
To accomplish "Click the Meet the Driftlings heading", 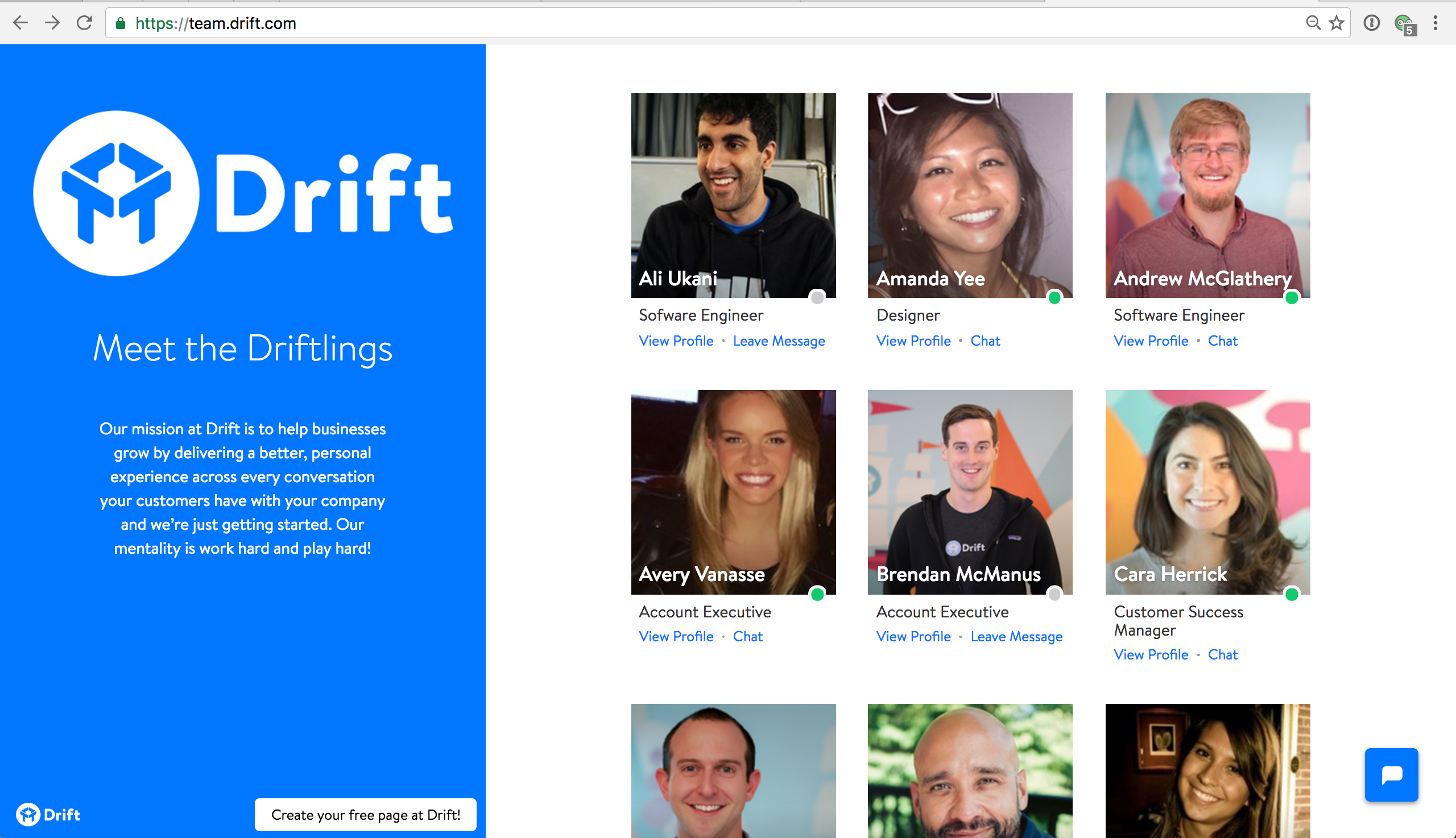I will (242, 349).
